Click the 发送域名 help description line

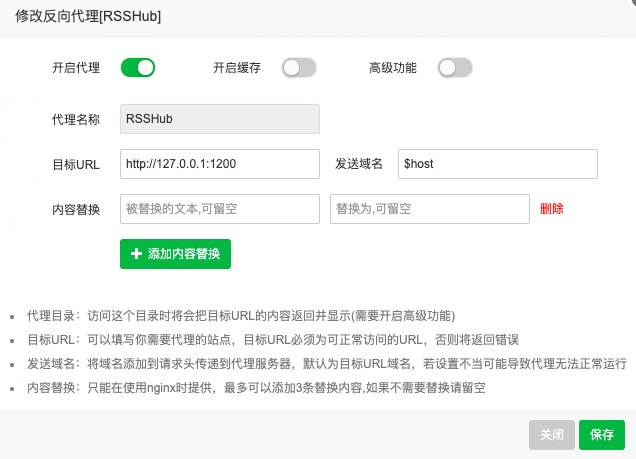pyautogui.click(x=320, y=363)
